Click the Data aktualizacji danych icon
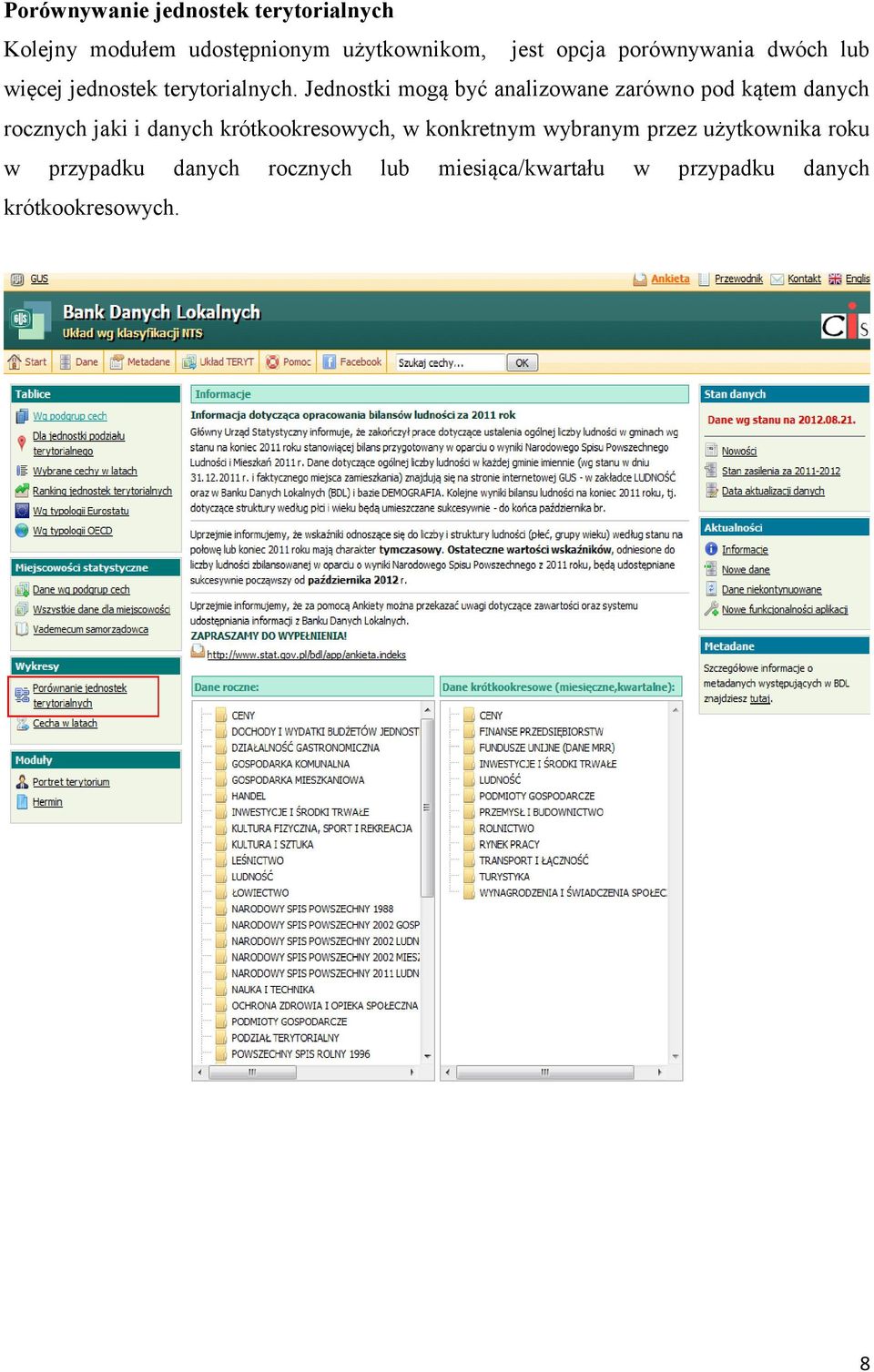This screenshot has width=874, height=1372. click(711, 491)
